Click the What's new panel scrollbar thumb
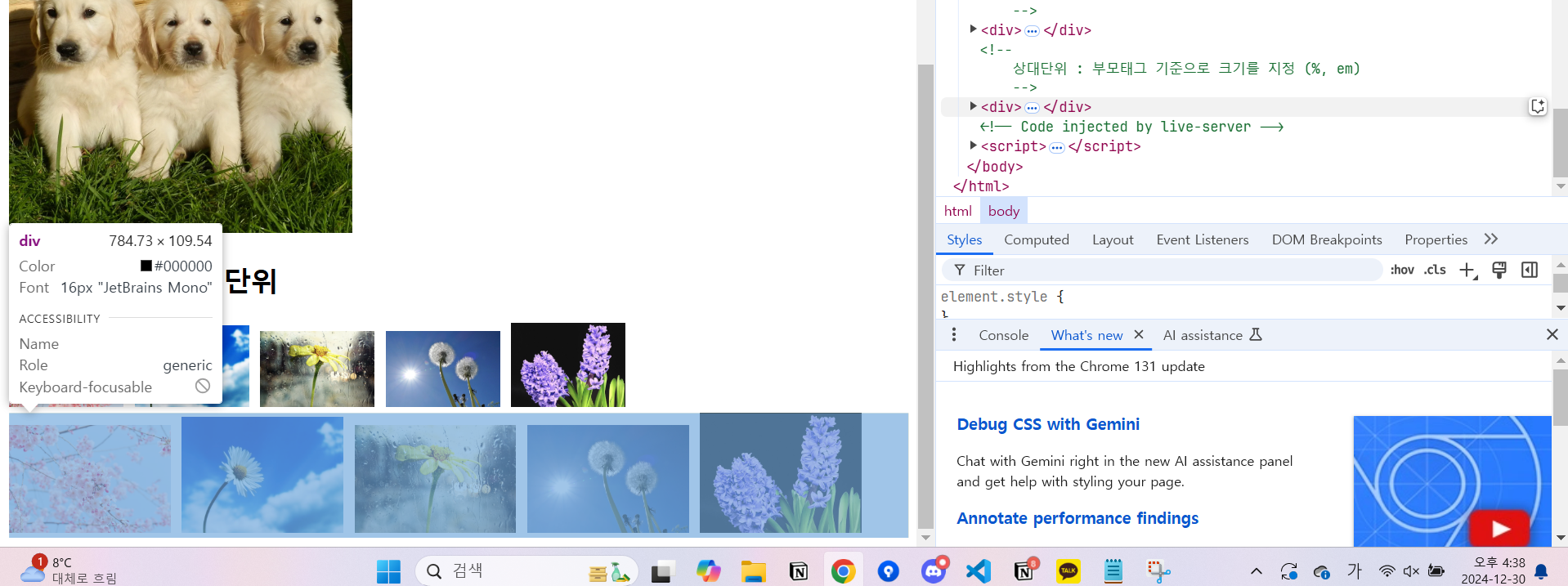1568x586 pixels. (x=1561, y=397)
